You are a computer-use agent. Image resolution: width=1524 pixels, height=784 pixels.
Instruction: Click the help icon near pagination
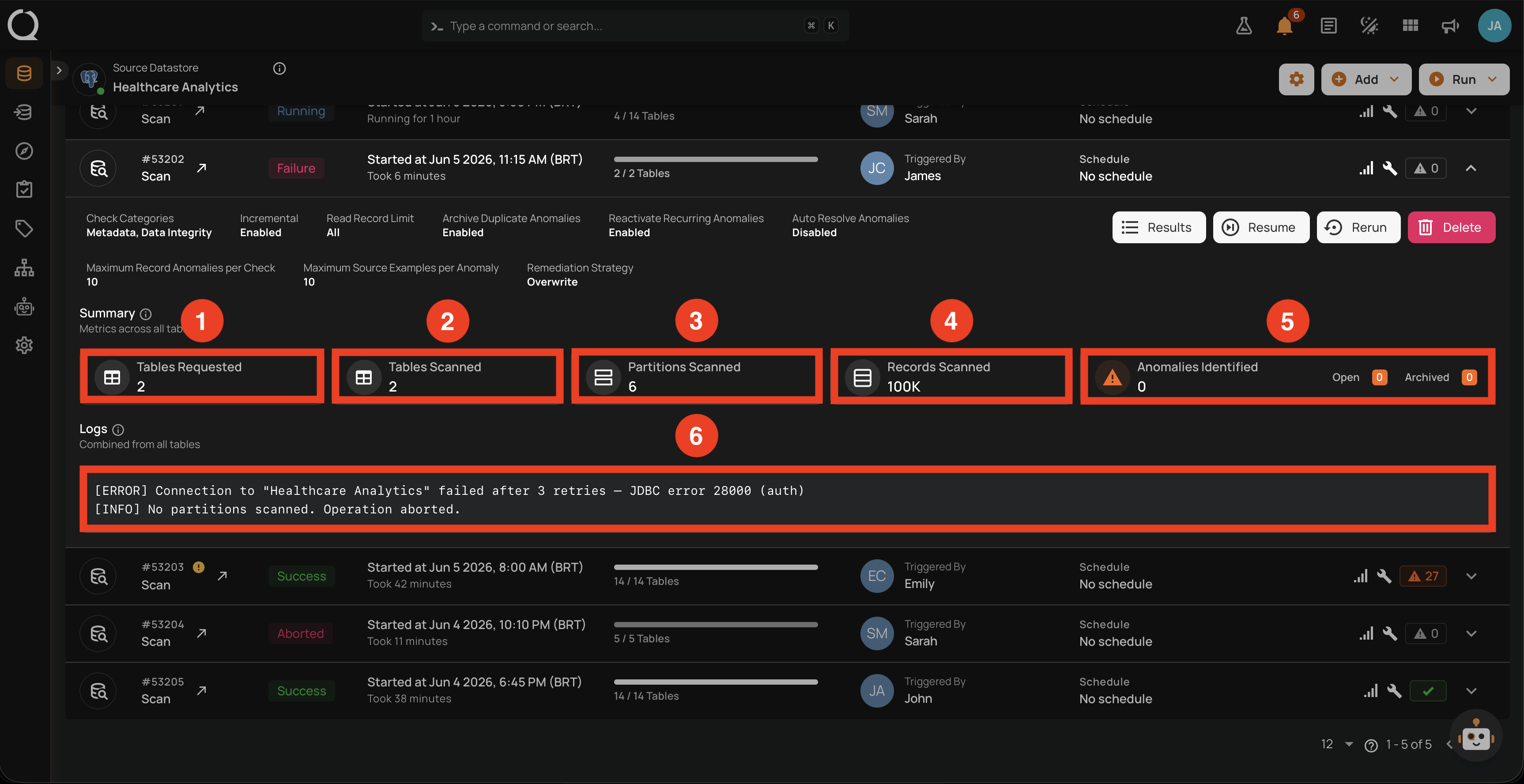pyautogui.click(x=1371, y=745)
